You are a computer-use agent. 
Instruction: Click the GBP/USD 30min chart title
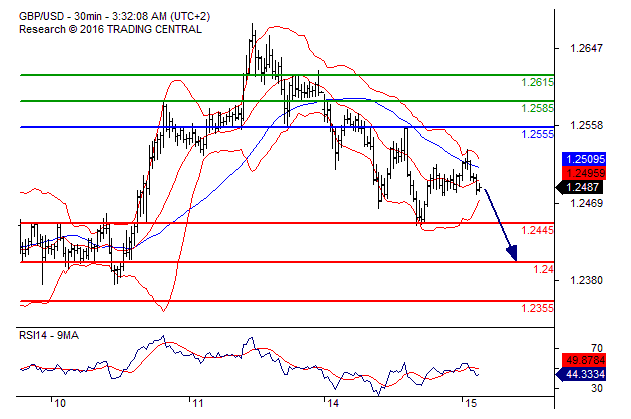(114, 17)
